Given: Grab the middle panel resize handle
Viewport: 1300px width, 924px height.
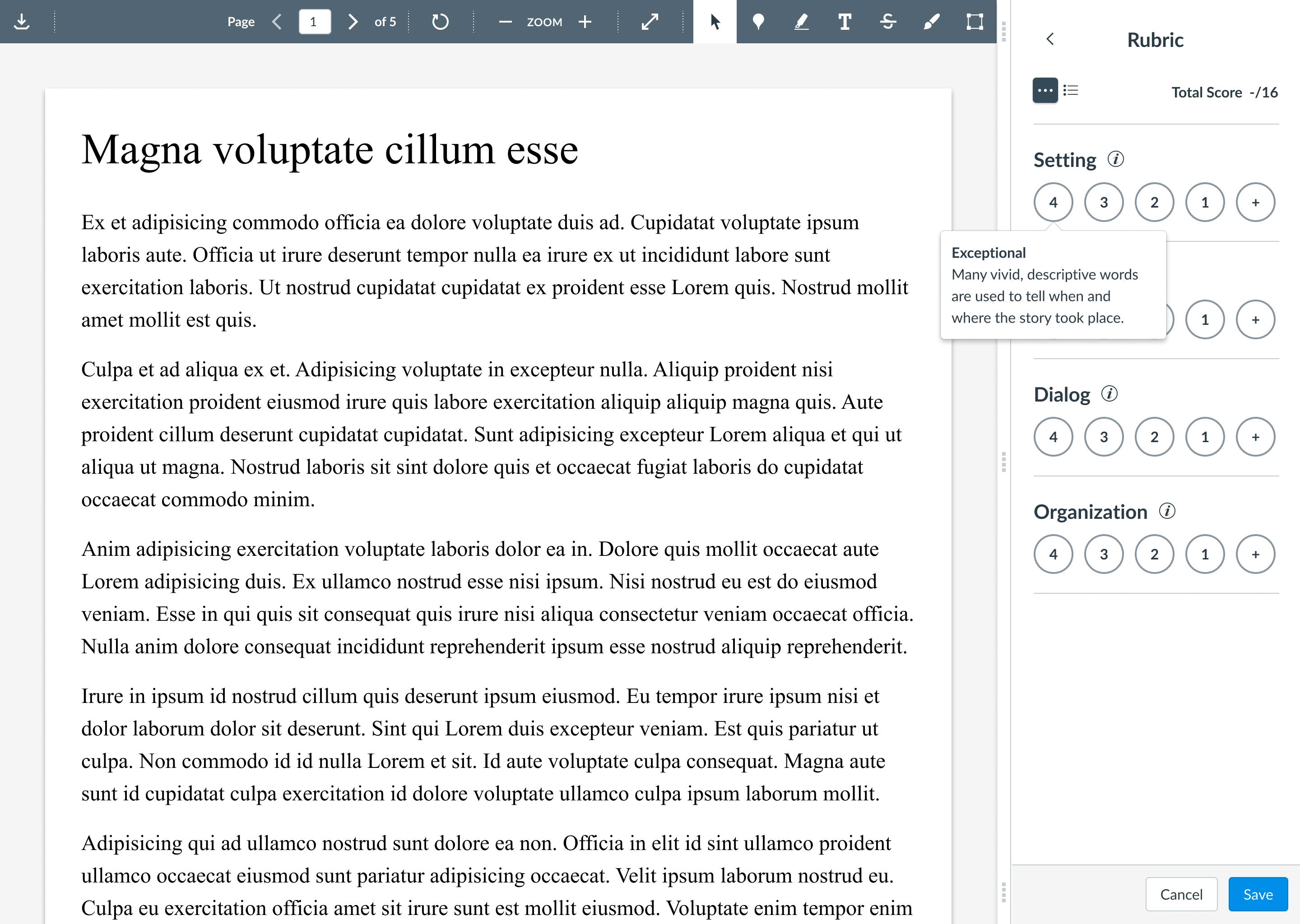Looking at the screenshot, I should tap(1003, 462).
